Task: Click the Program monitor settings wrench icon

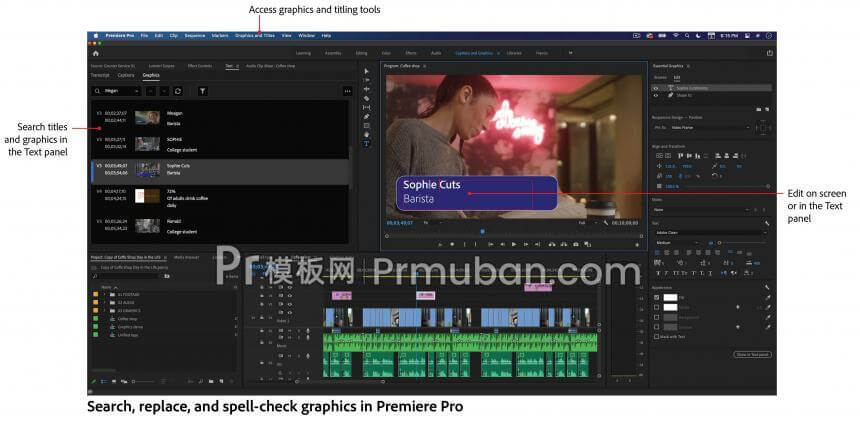Action: coord(606,223)
